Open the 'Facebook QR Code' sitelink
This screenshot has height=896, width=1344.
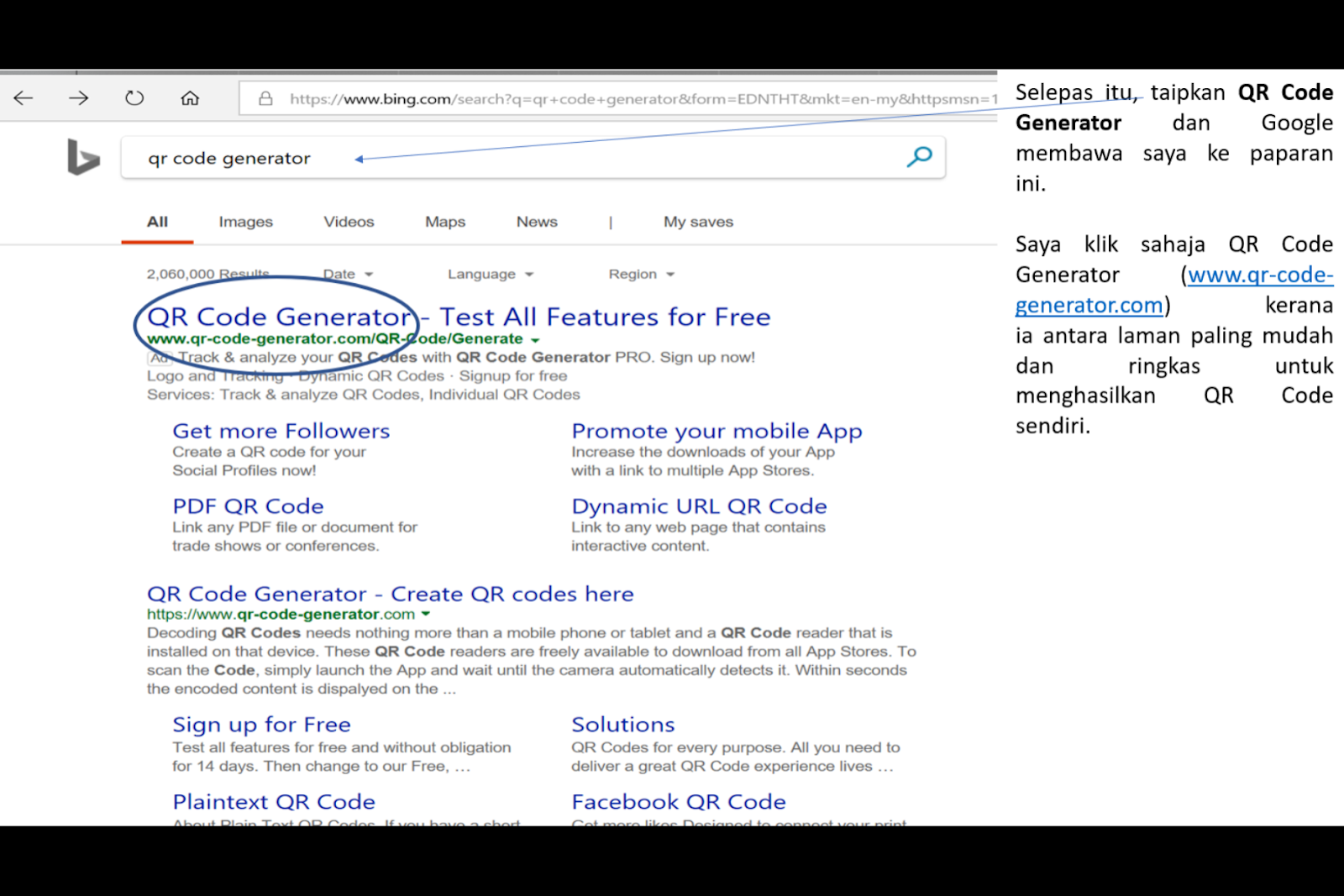pos(679,802)
